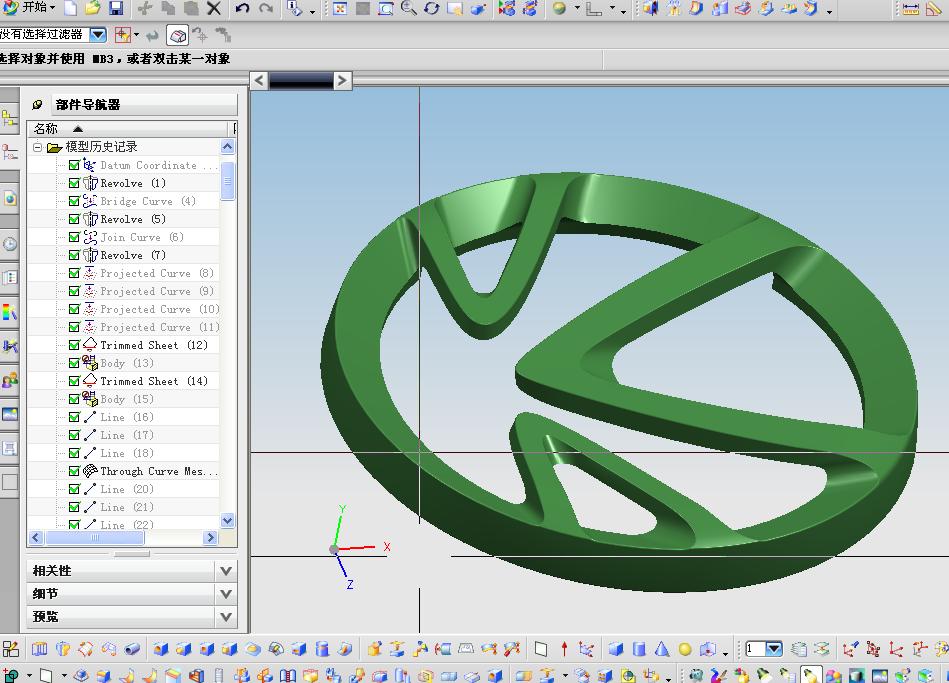Viewport: 949px width, 683px height.
Task: Click the datum CSYS axes icon
Action: coord(585,650)
